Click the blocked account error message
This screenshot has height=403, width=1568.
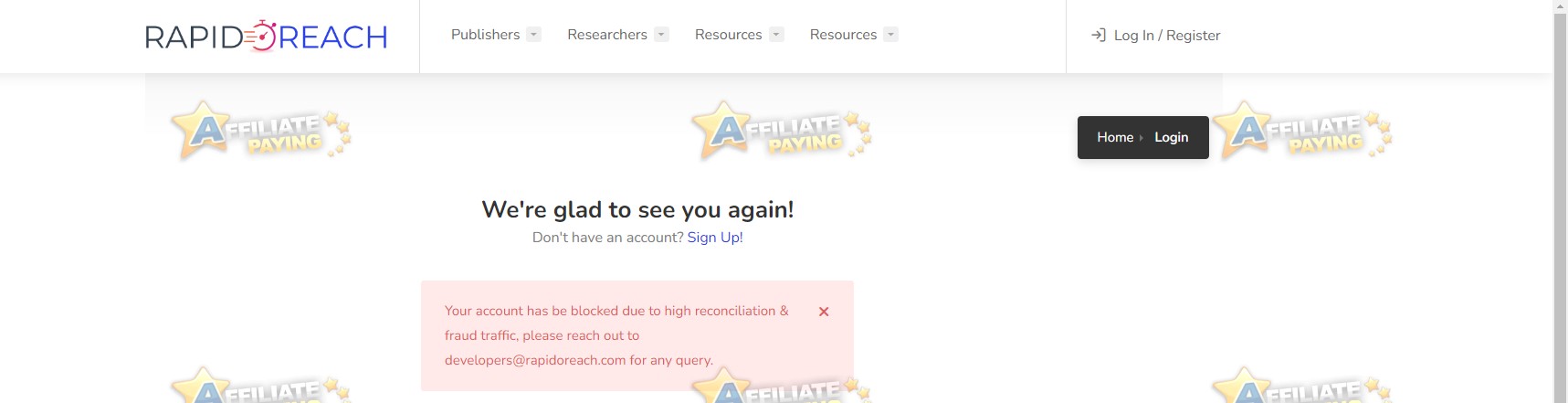pos(616,335)
